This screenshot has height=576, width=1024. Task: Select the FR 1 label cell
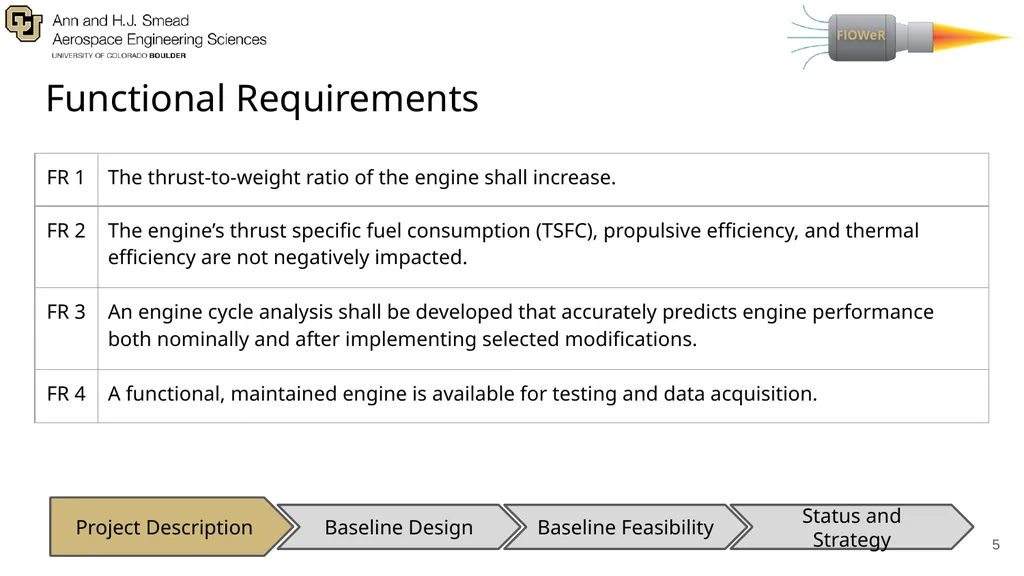coord(66,180)
